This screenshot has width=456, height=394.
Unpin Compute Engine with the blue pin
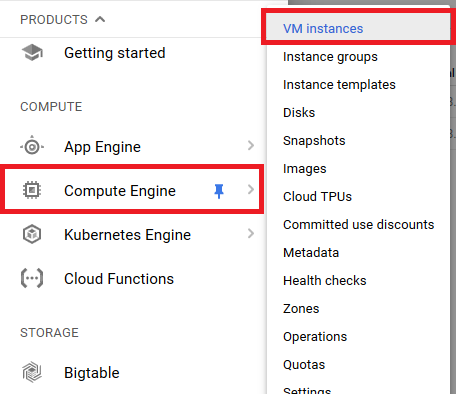pos(219,191)
